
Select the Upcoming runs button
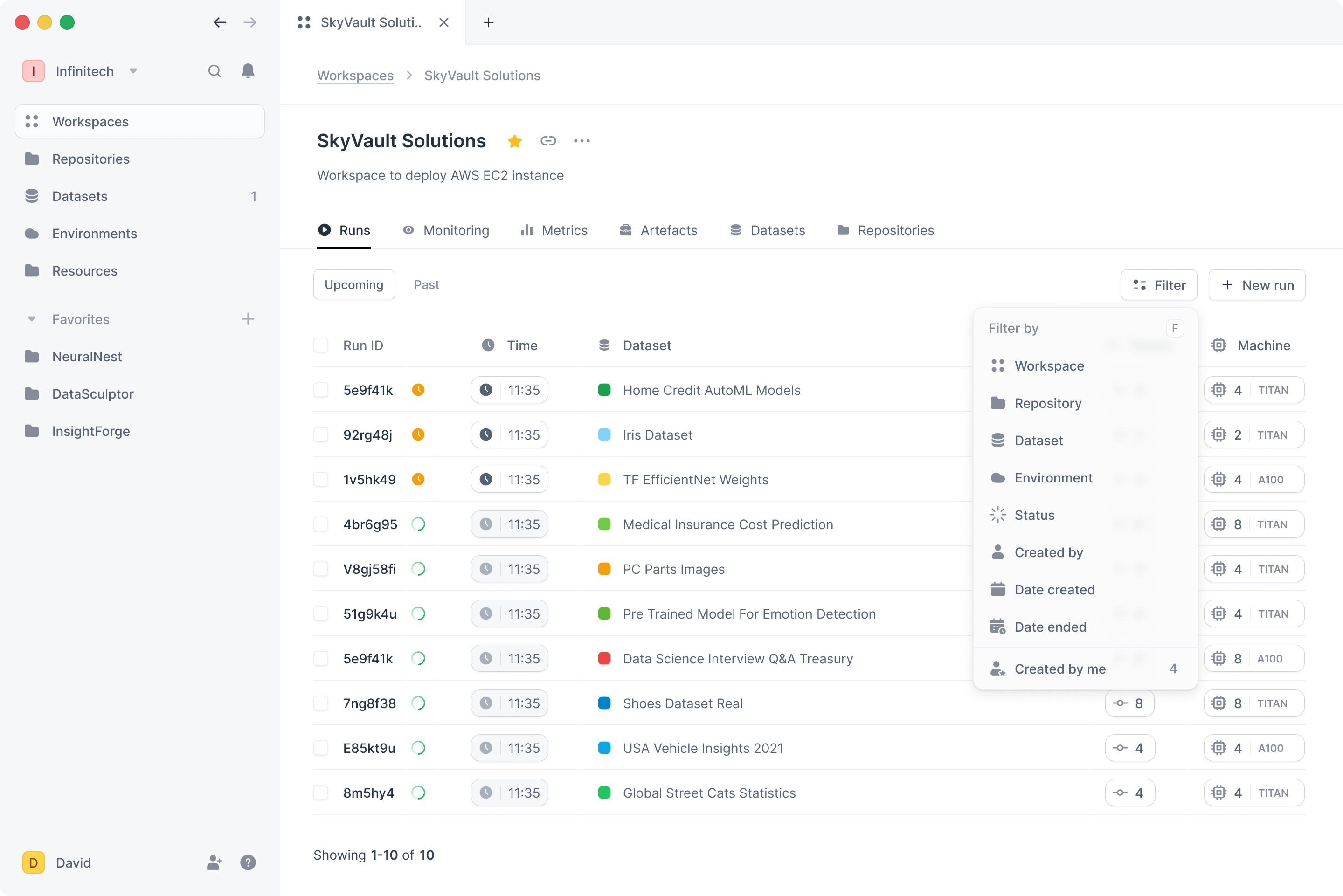click(x=354, y=284)
